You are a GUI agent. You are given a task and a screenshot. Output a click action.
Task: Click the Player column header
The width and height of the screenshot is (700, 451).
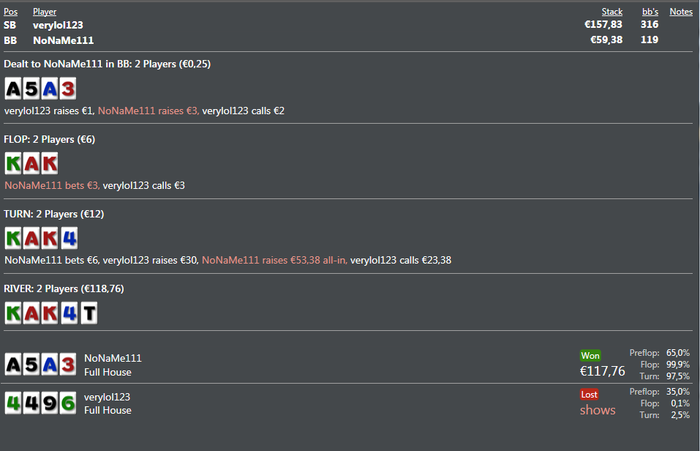45,12
